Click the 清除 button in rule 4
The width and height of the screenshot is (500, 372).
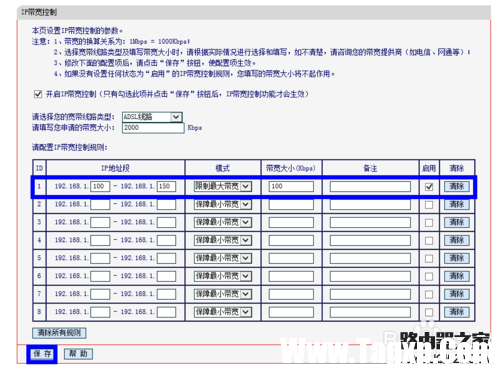click(x=457, y=240)
